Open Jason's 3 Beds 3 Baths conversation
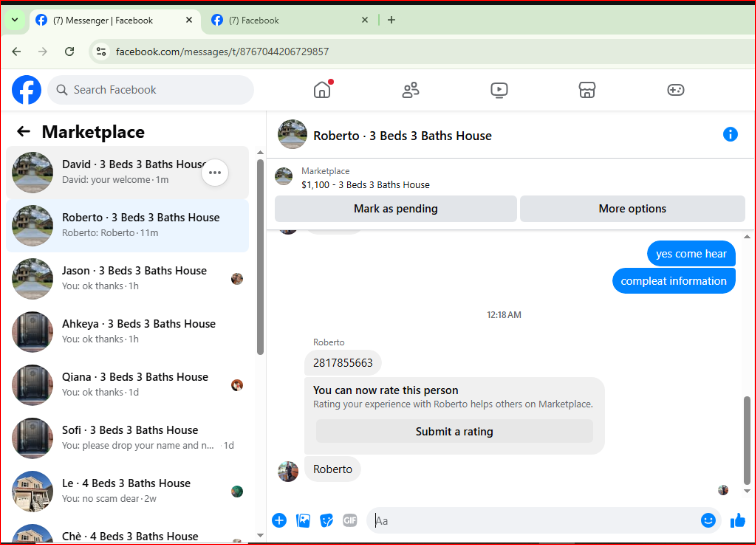Screen dimensions: 756x545 (x=127, y=279)
